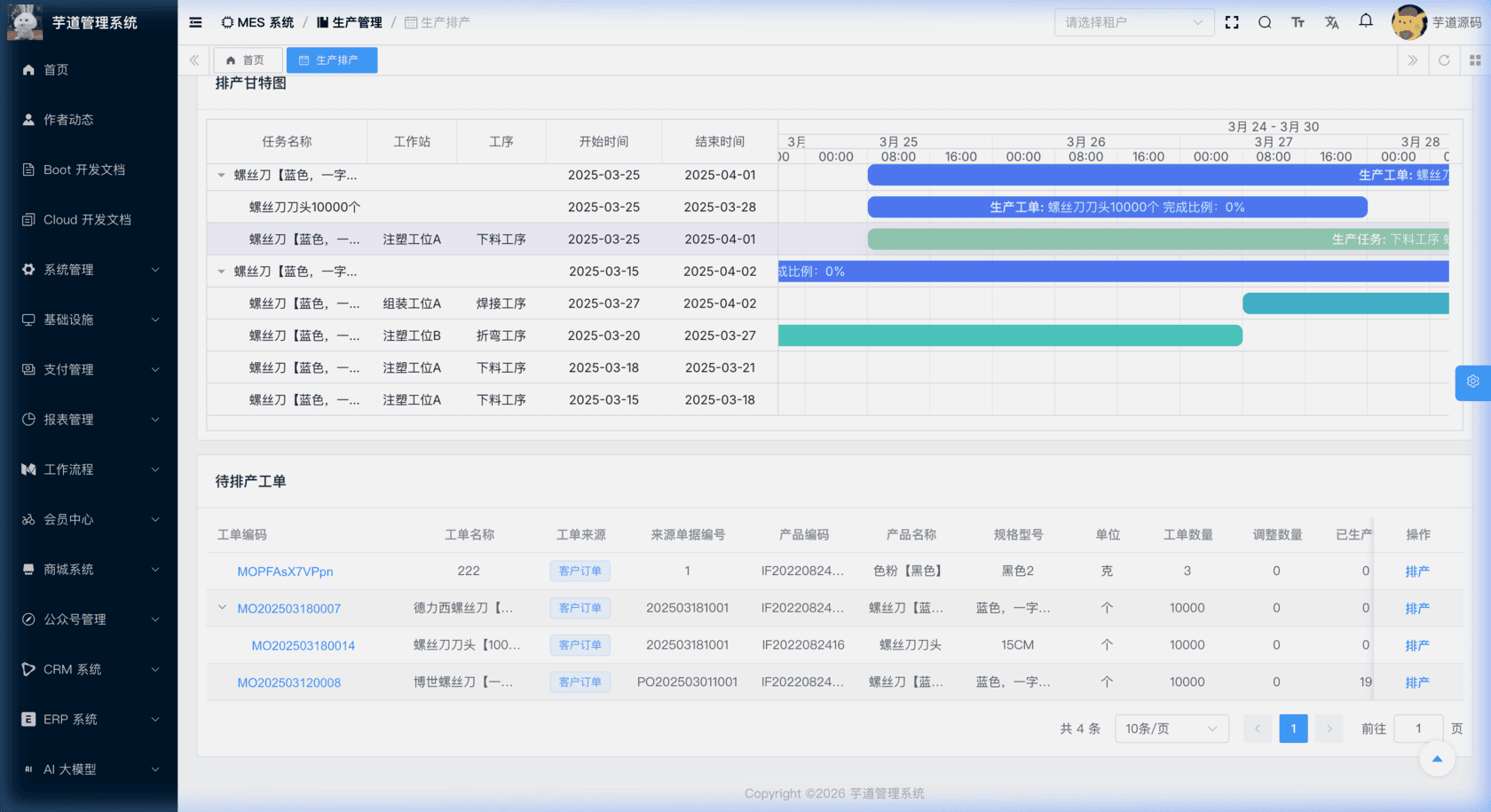Collapse work order MO202503180007 row
The width and height of the screenshot is (1491, 812).
222,608
